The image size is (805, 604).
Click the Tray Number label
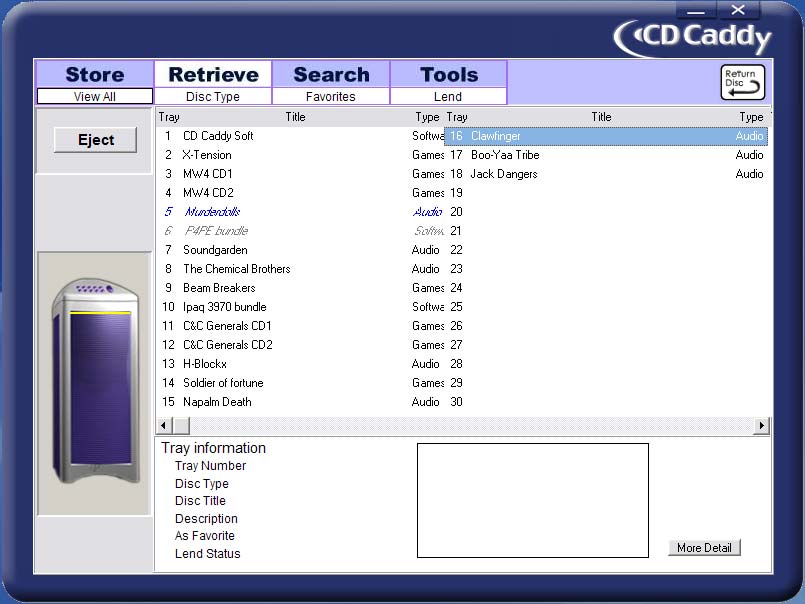[210, 466]
